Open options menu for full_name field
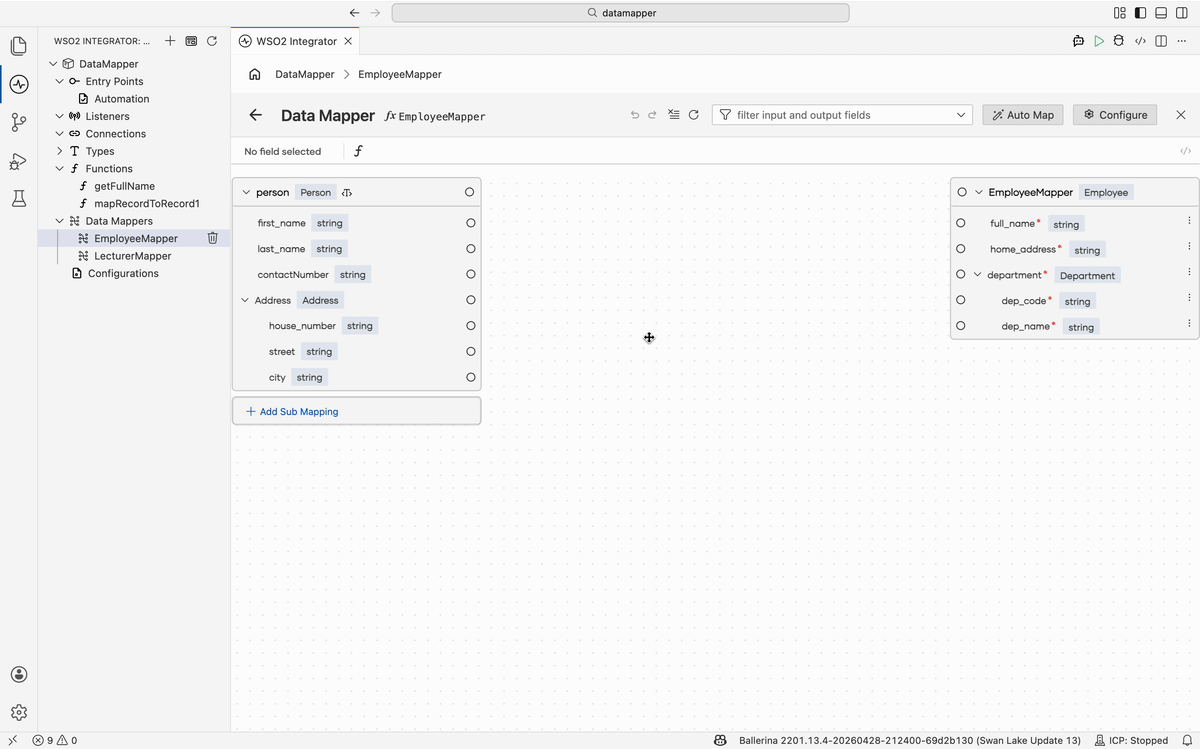Image resolution: width=1200 pixels, height=749 pixels. pos(1189,221)
